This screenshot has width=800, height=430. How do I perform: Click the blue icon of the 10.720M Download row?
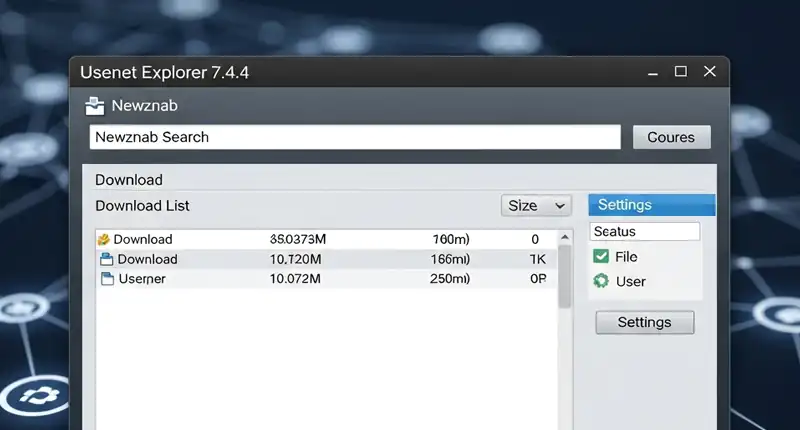coord(107,259)
